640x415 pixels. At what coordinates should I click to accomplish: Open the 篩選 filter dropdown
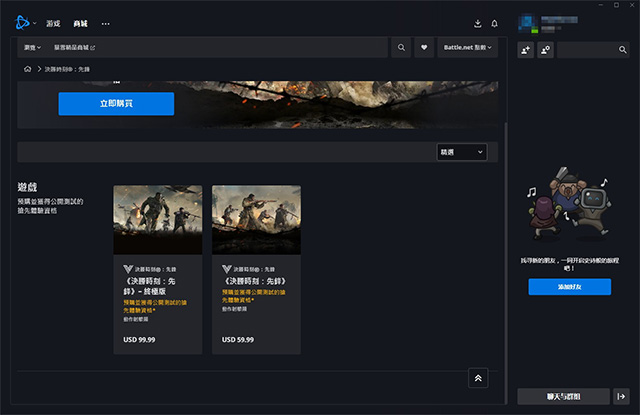[x=462, y=152]
